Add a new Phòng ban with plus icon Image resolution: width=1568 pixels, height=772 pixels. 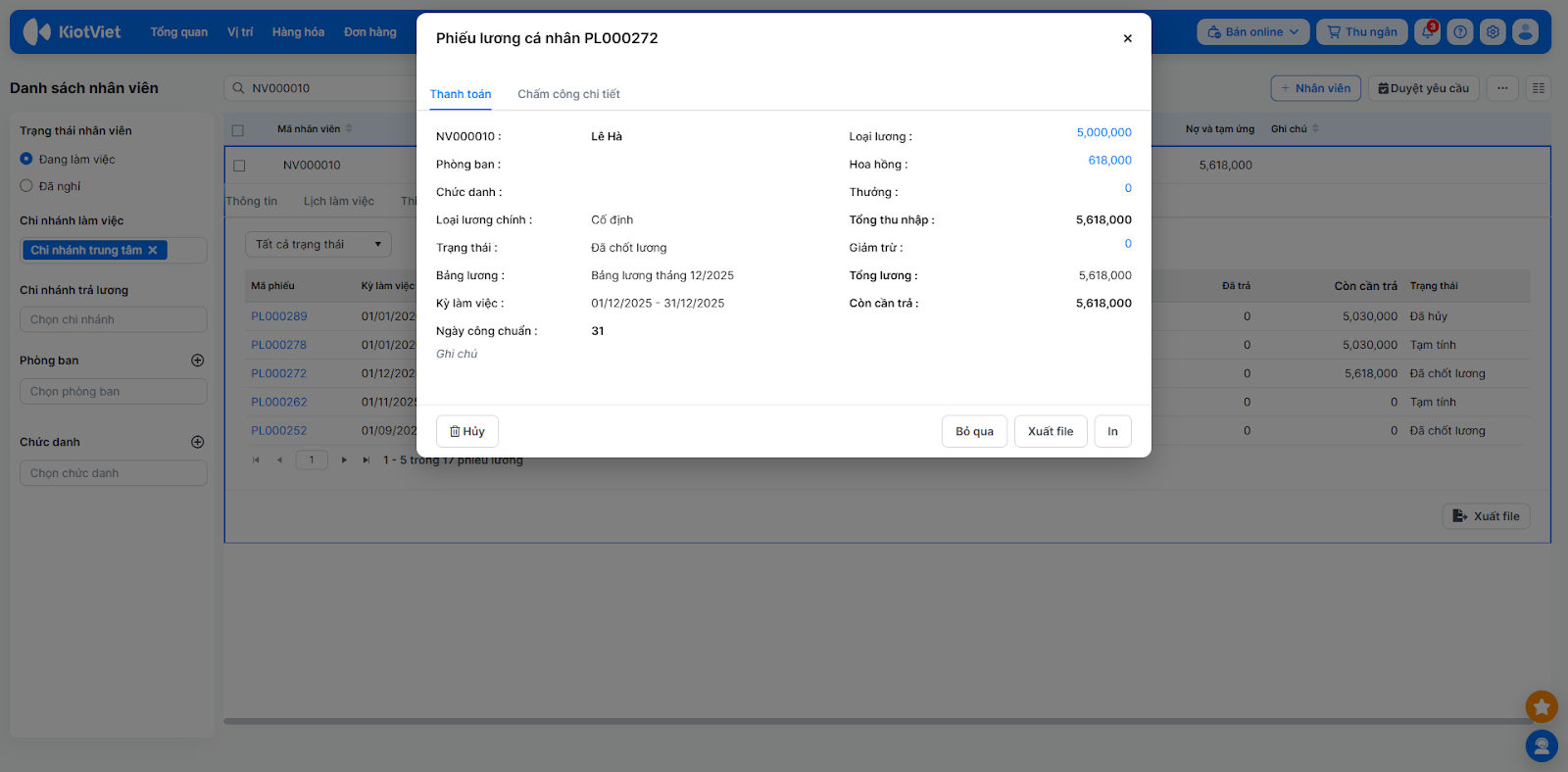click(x=197, y=361)
